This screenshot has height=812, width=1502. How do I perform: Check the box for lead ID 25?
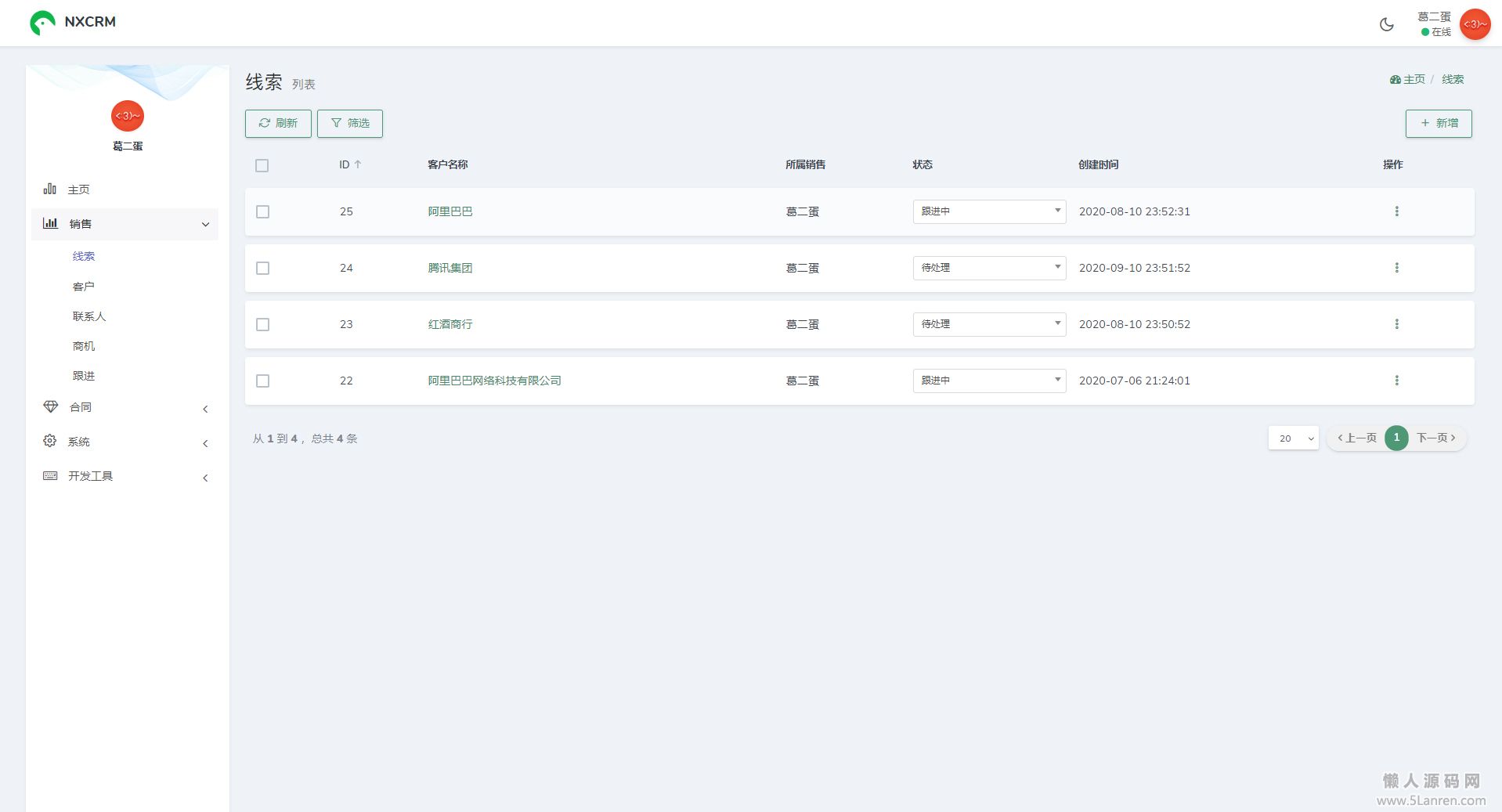pyautogui.click(x=263, y=212)
